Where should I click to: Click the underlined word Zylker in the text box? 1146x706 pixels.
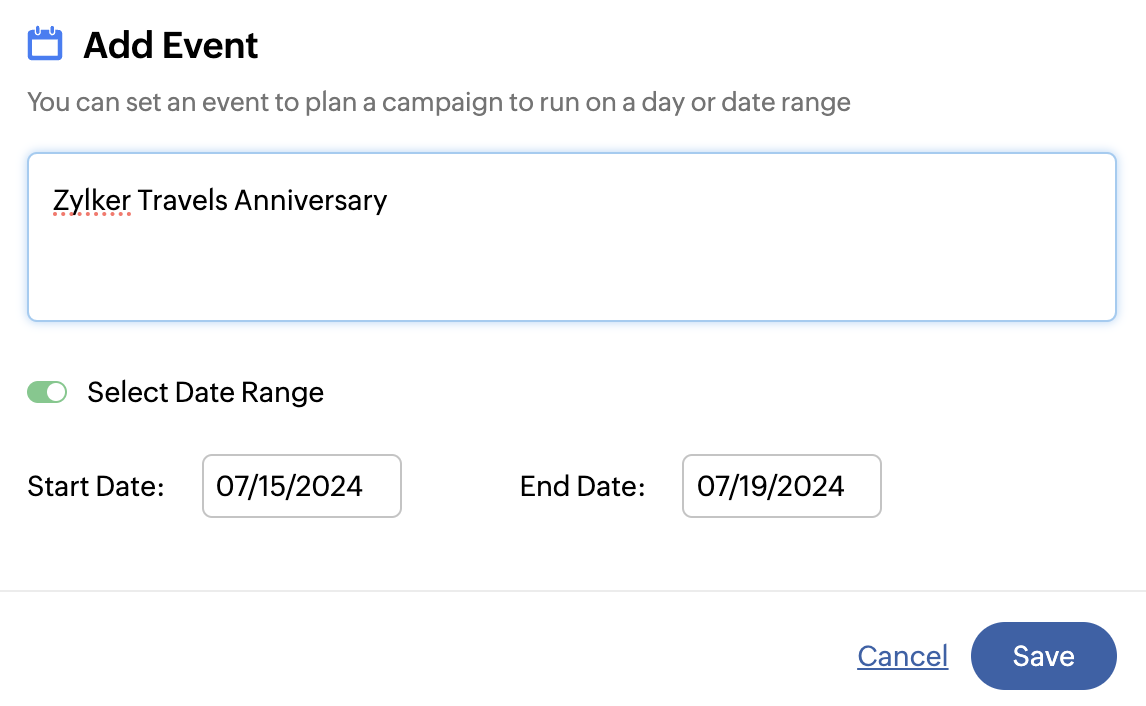[x=92, y=200]
